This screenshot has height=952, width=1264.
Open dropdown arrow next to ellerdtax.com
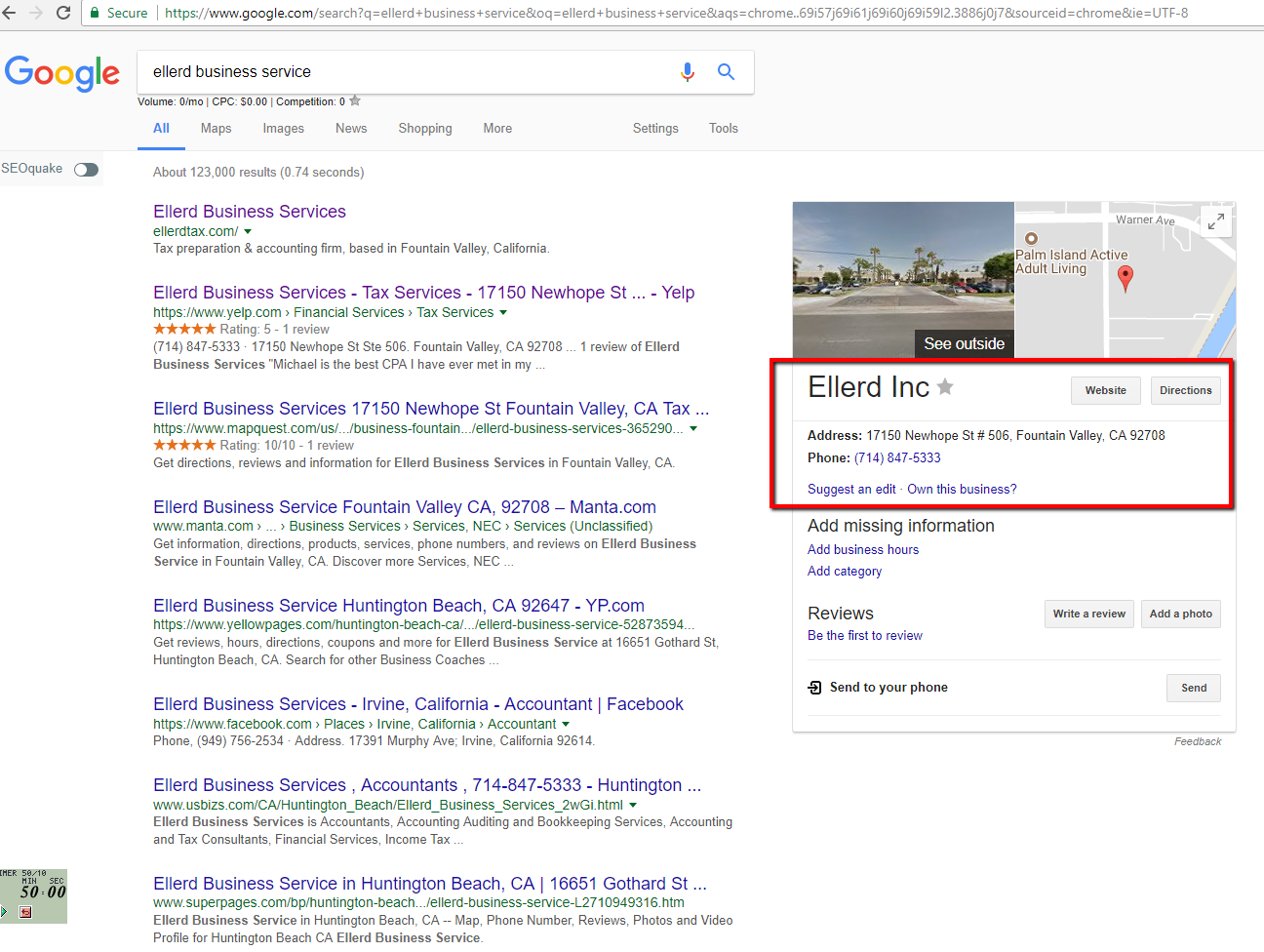coord(248,232)
